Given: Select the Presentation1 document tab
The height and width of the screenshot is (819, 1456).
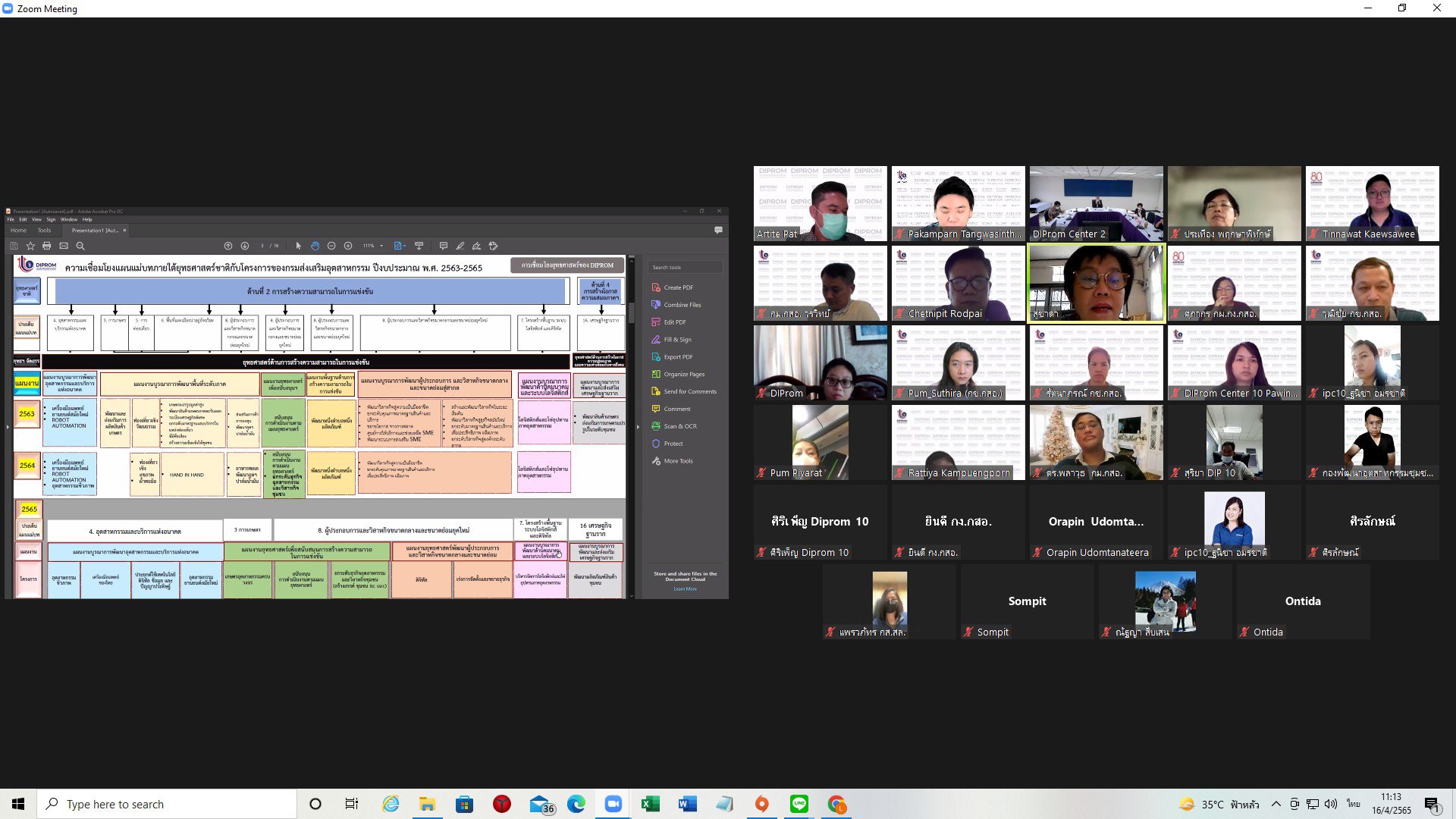Looking at the screenshot, I should 94,231.
